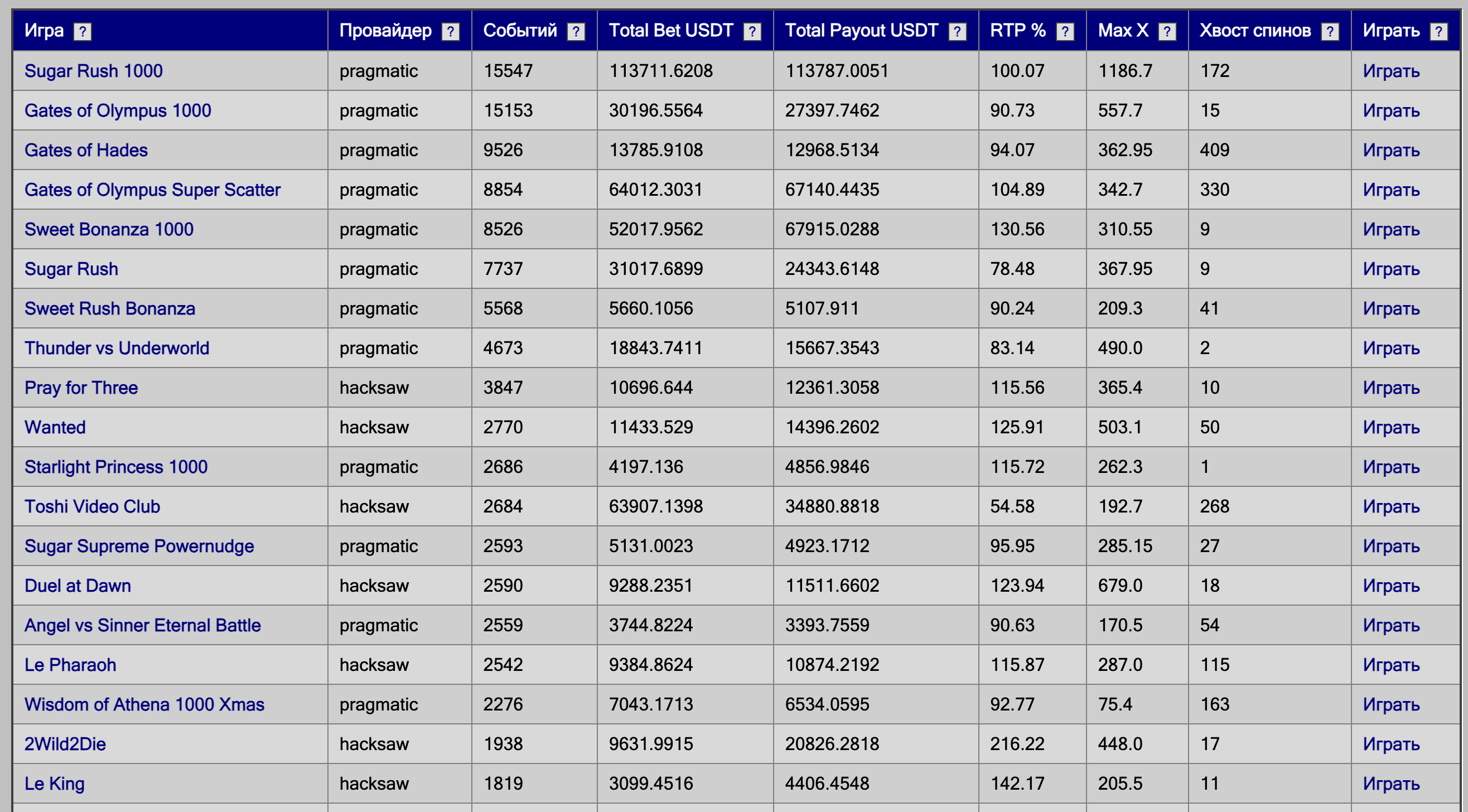Click Играть in the Pray for Three row
Image resolution: width=1468 pixels, height=812 pixels.
pyautogui.click(x=1390, y=388)
